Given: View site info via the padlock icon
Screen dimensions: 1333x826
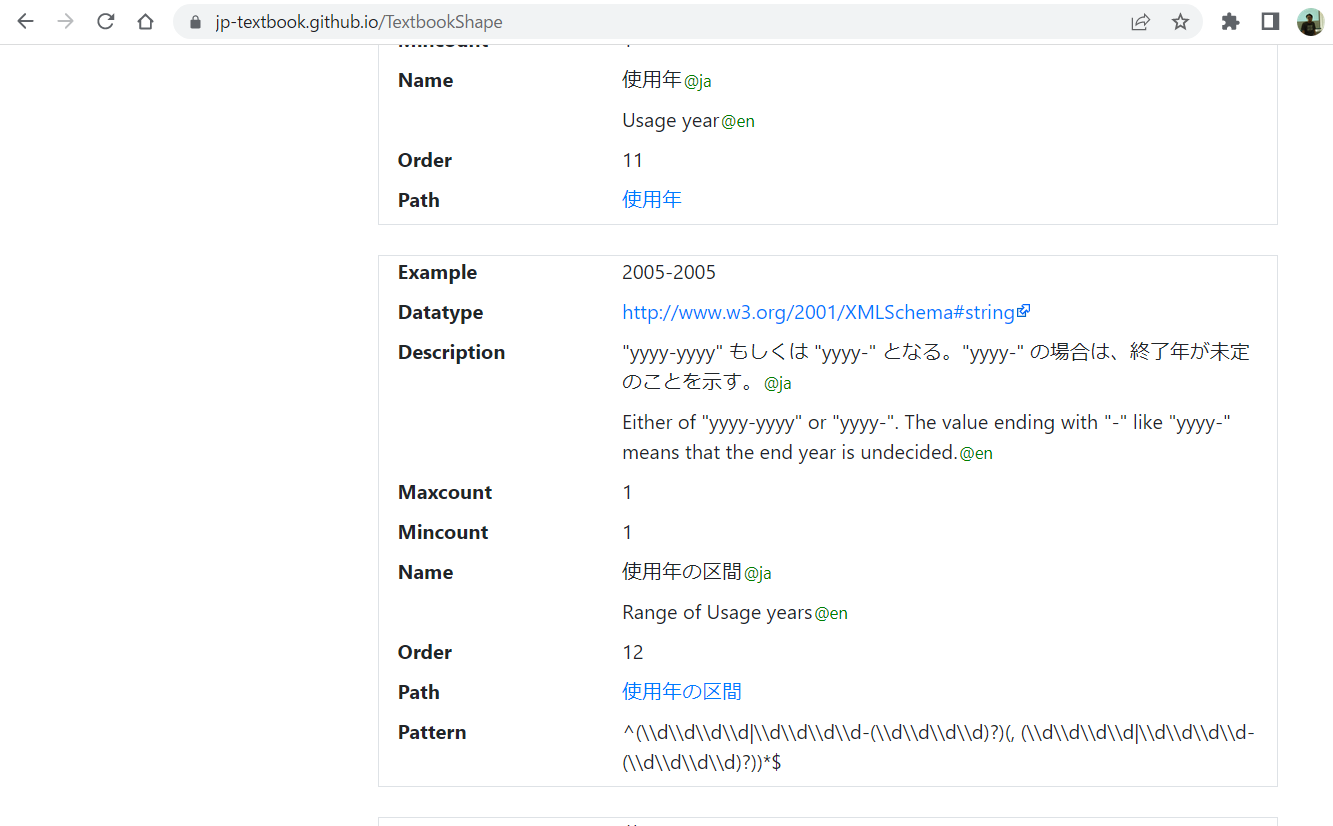Looking at the screenshot, I should (194, 21).
